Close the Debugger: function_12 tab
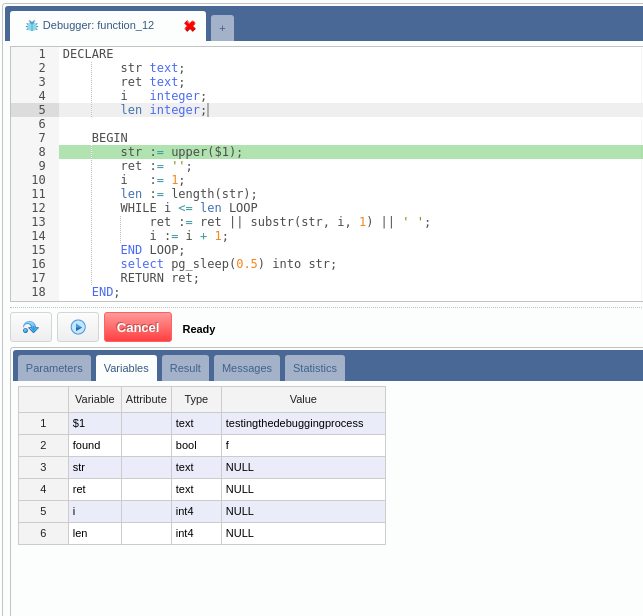Viewport: 643px width, 616px height. [x=190, y=26]
